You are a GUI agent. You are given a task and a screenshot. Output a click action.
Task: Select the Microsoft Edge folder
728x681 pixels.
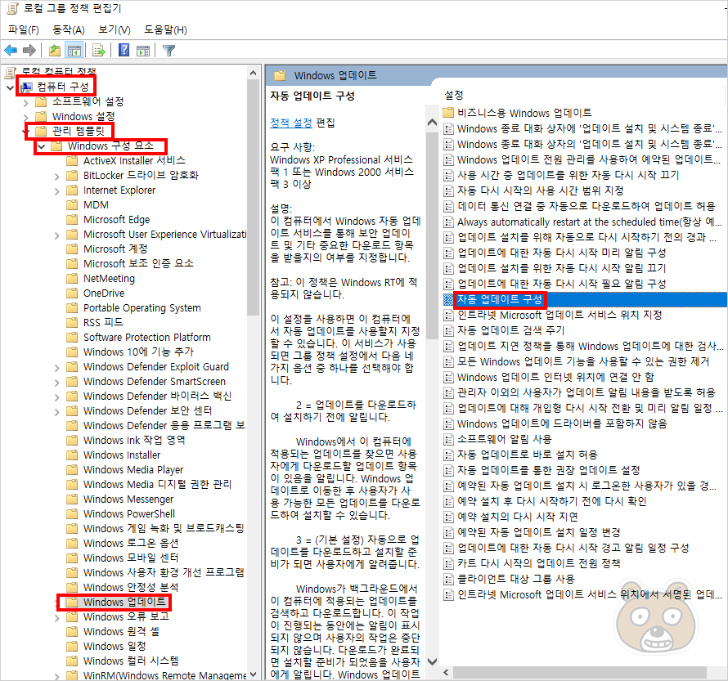point(117,220)
